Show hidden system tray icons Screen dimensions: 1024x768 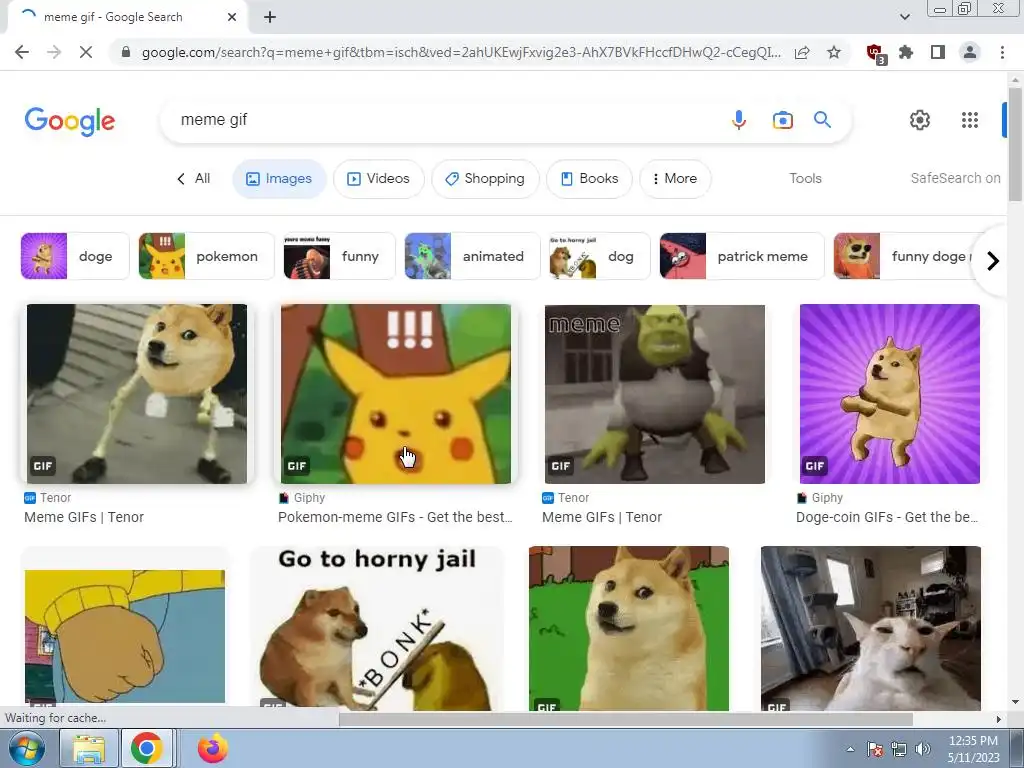pos(850,749)
